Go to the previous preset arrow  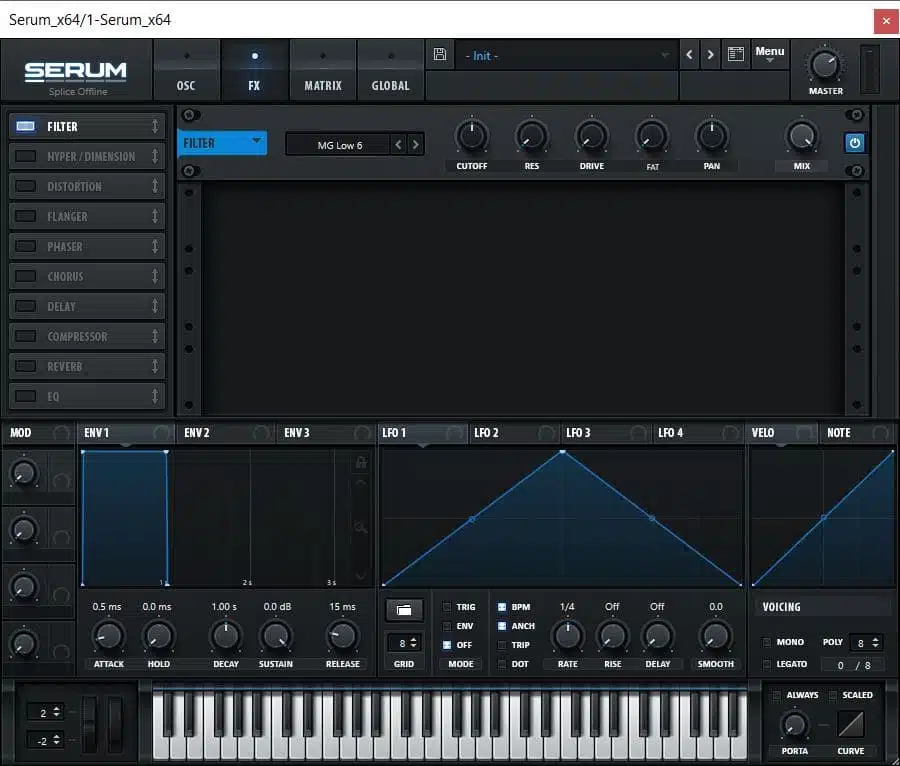point(689,55)
